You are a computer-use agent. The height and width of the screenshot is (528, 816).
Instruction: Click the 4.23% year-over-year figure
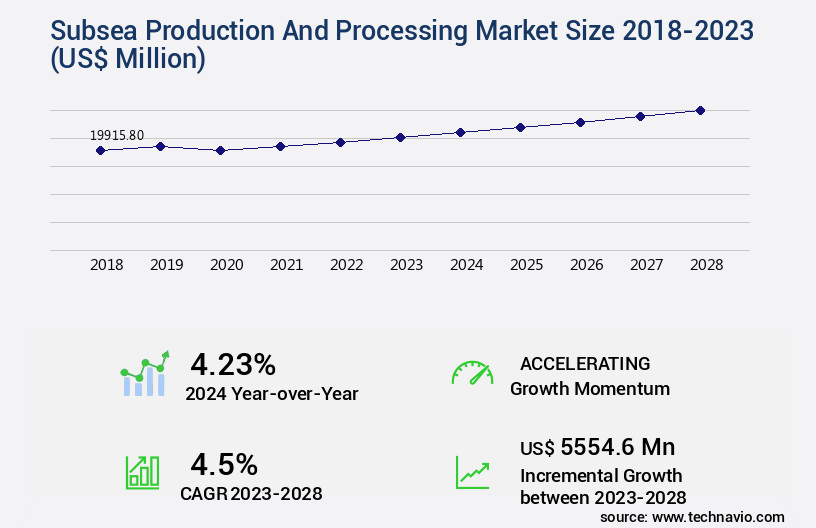pyautogui.click(x=233, y=363)
